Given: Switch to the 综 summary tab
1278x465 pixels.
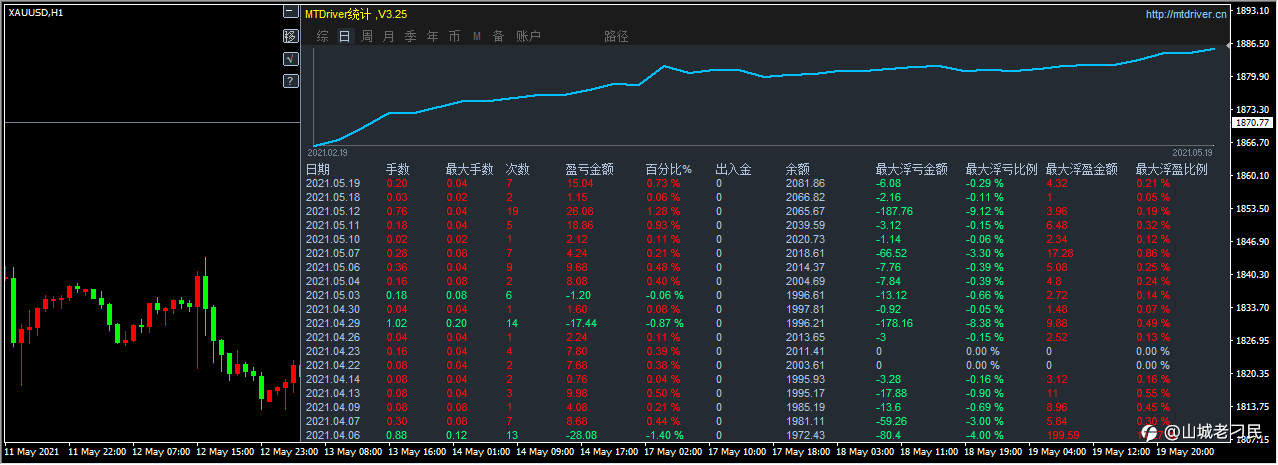Looking at the screenshot, I should [322, 36].
